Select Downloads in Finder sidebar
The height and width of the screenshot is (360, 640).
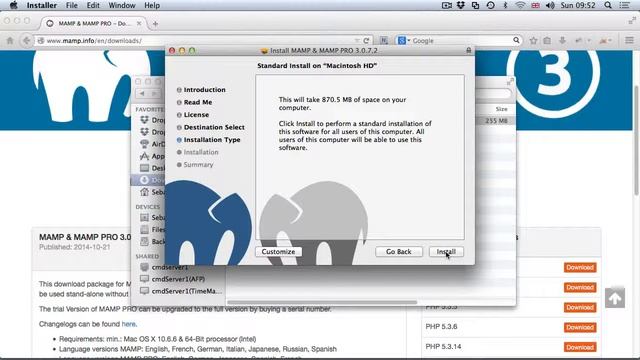pyautogui.click(x=148, y=180)
